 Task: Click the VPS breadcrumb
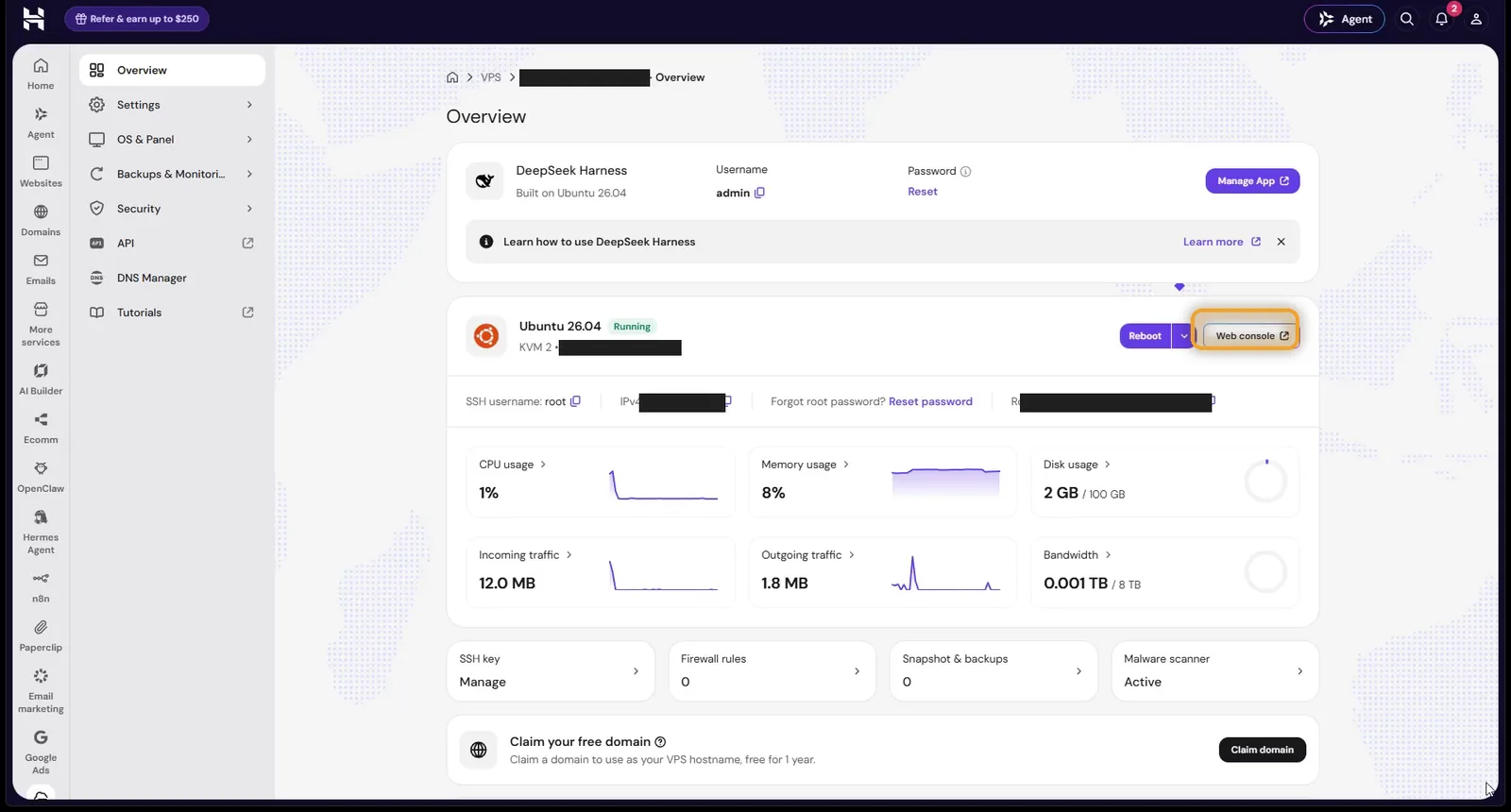tap(491, 77)
